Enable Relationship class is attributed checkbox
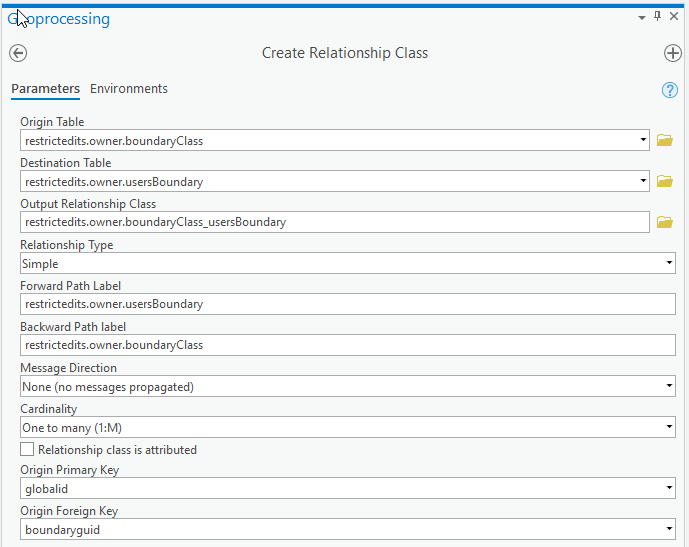The height and width of the screenshot is (547, 689). point(28,450)
